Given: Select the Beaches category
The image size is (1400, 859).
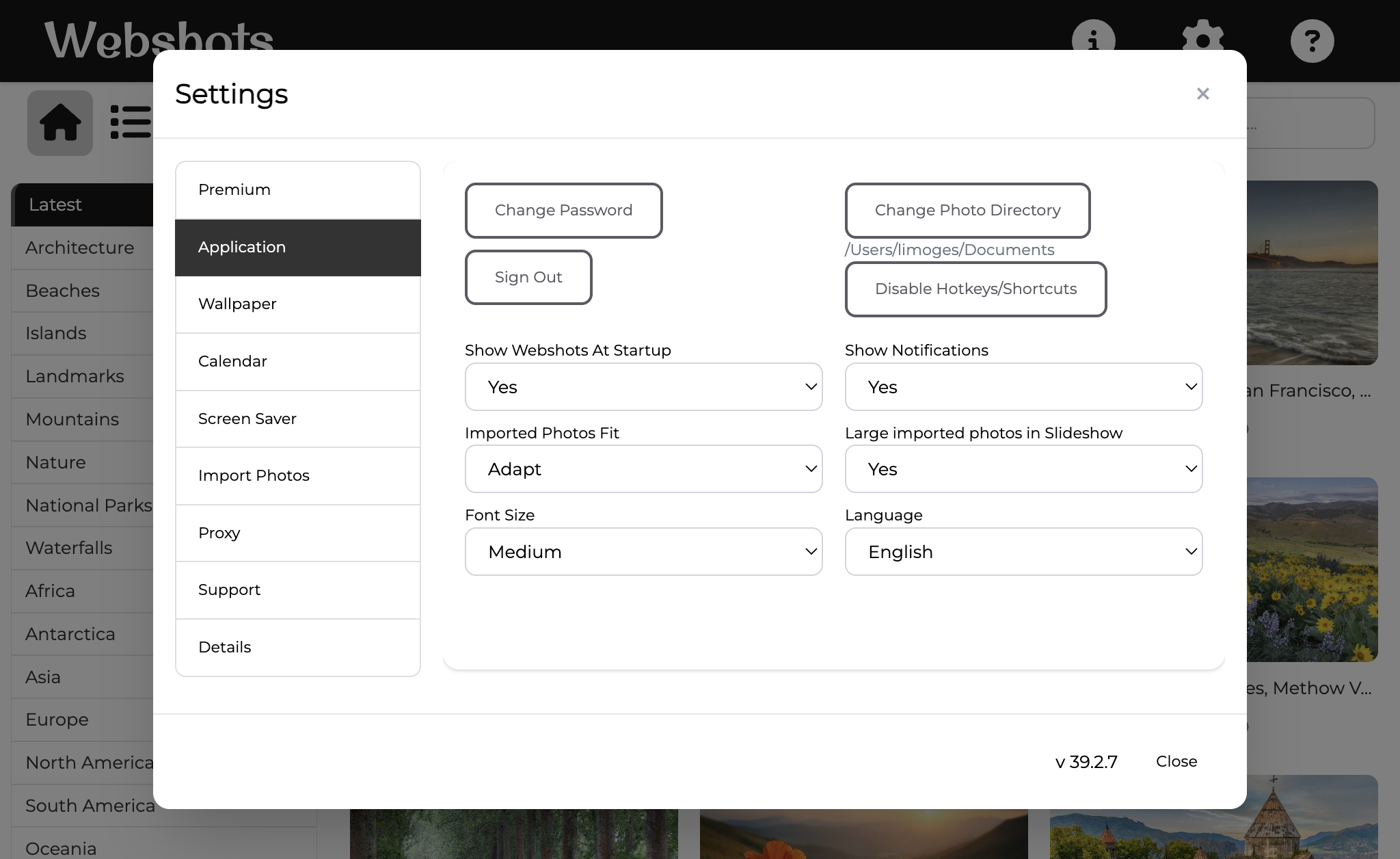Looking at the screenshot, I should point(82,291).
